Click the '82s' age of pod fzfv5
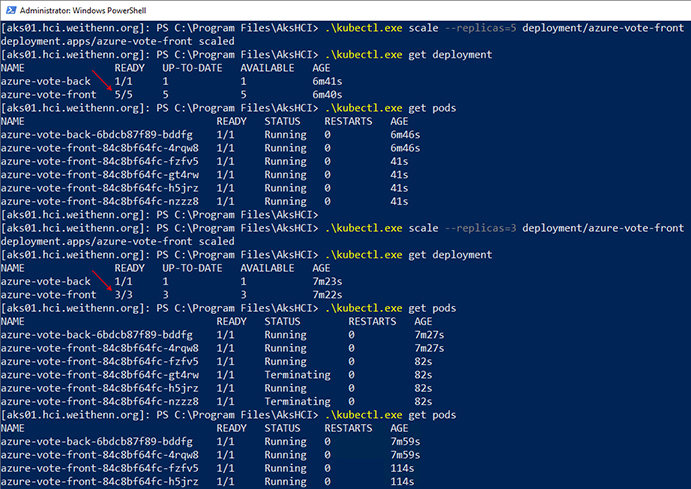This screenshot has height=489, width=691. (x=423, y=362)
